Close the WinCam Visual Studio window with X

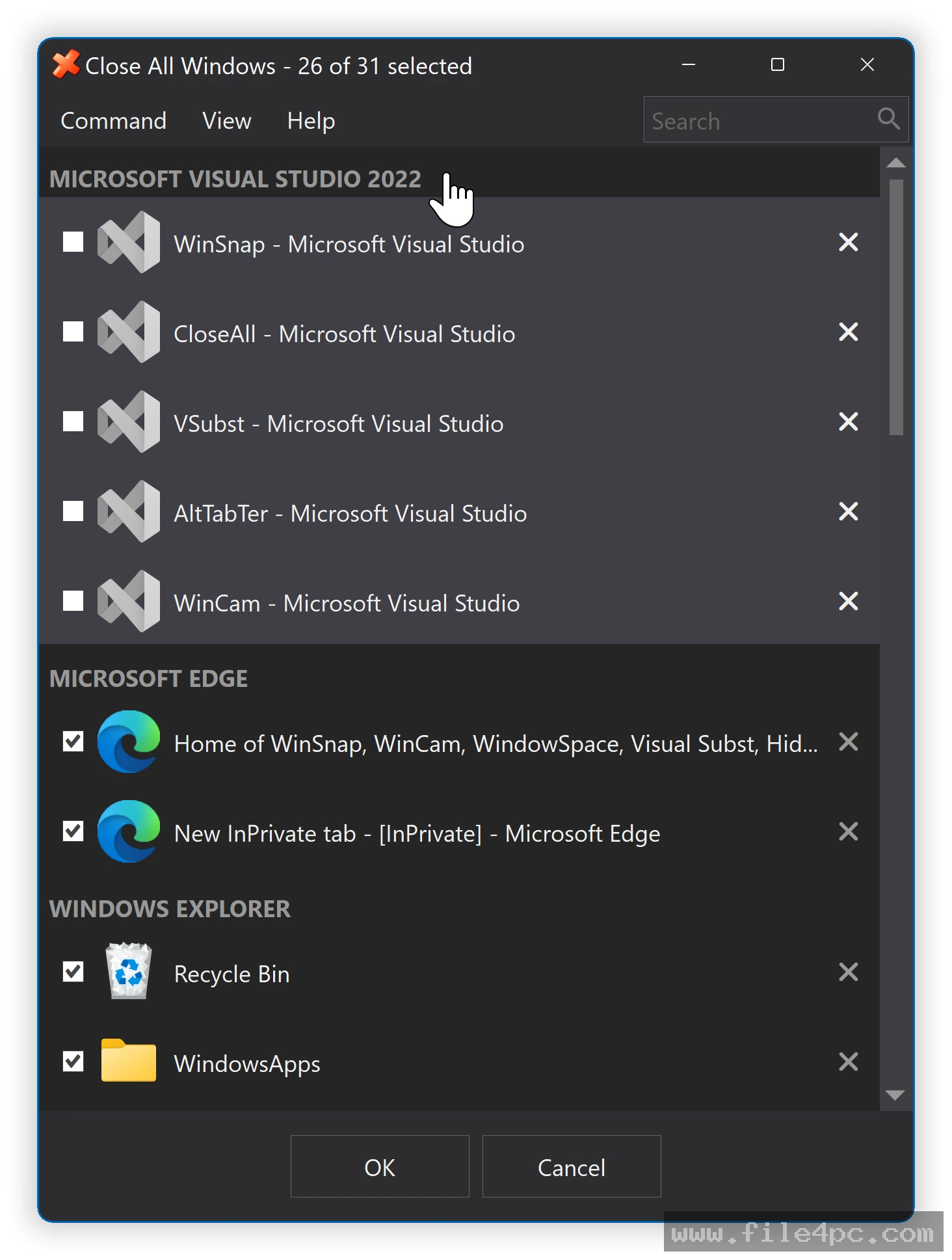click(849, 601)
